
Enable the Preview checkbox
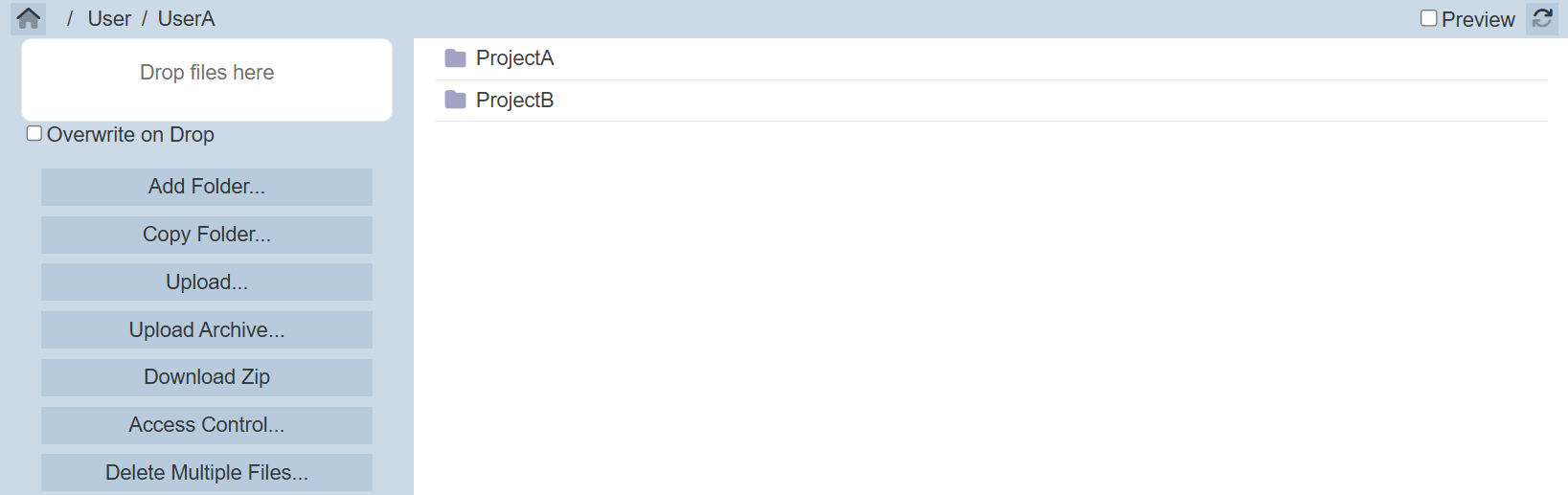[1428, 18]
